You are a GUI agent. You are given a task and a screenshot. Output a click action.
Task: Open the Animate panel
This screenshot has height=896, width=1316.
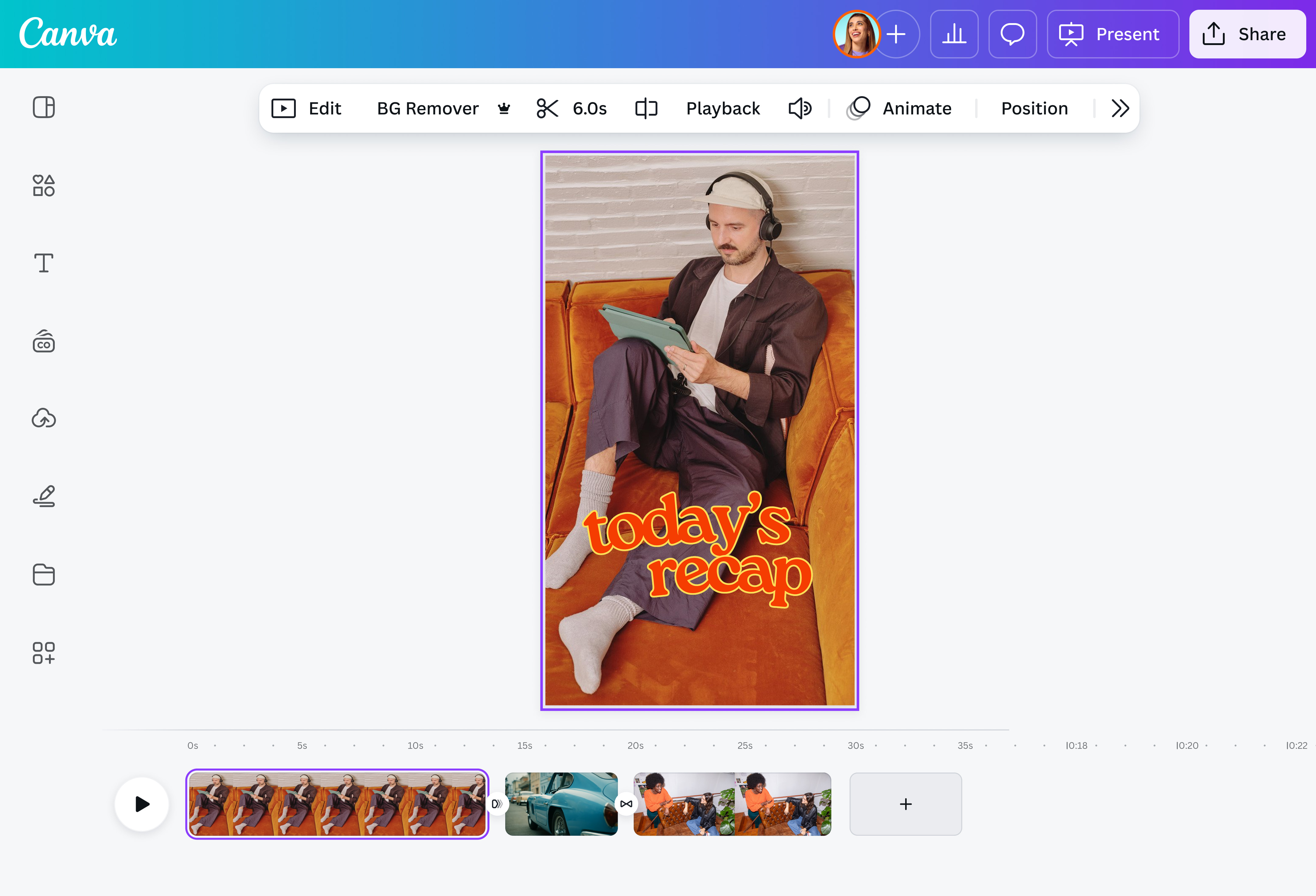point(899,108)
